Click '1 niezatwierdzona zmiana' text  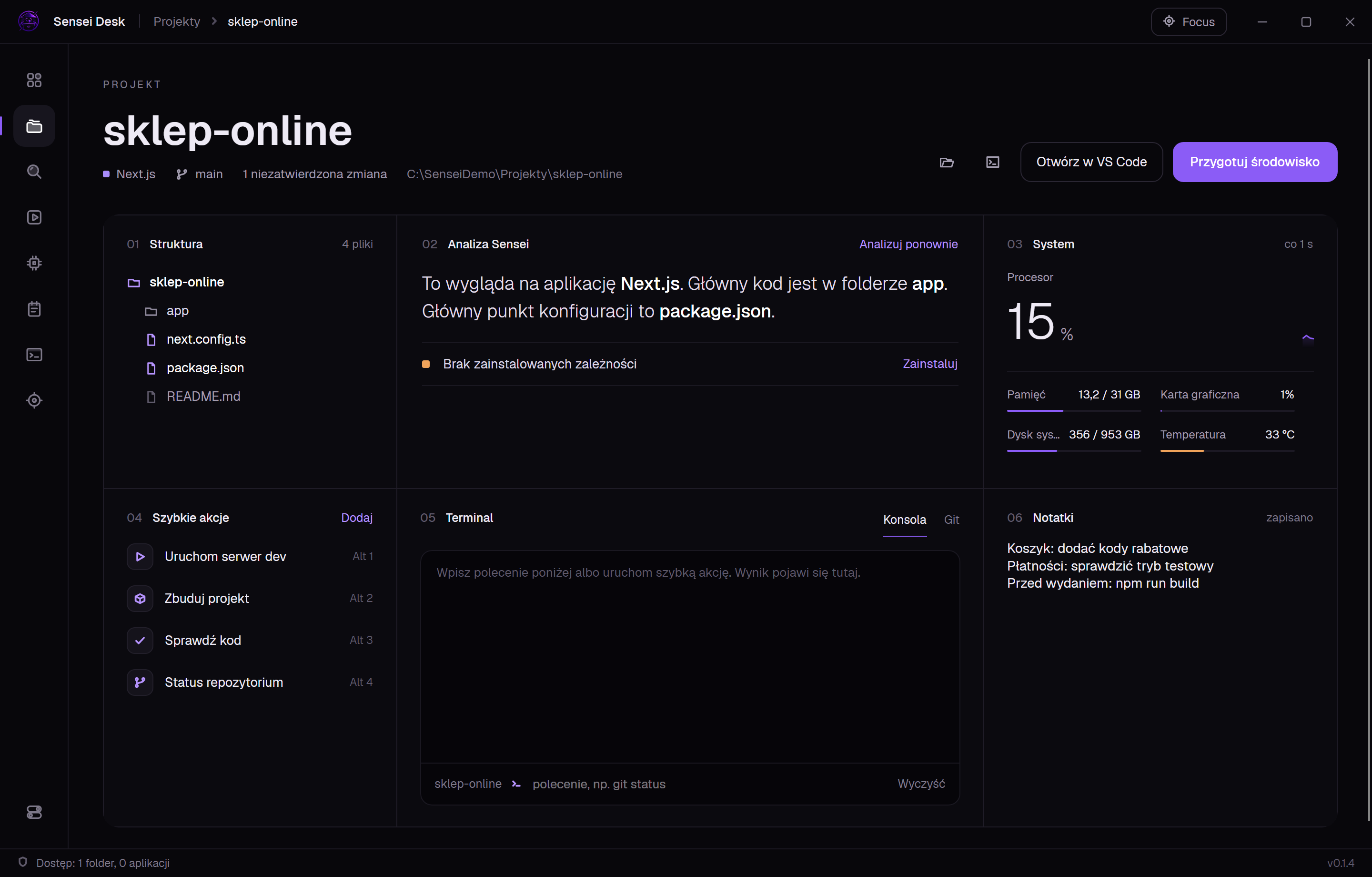pos(314,174)
